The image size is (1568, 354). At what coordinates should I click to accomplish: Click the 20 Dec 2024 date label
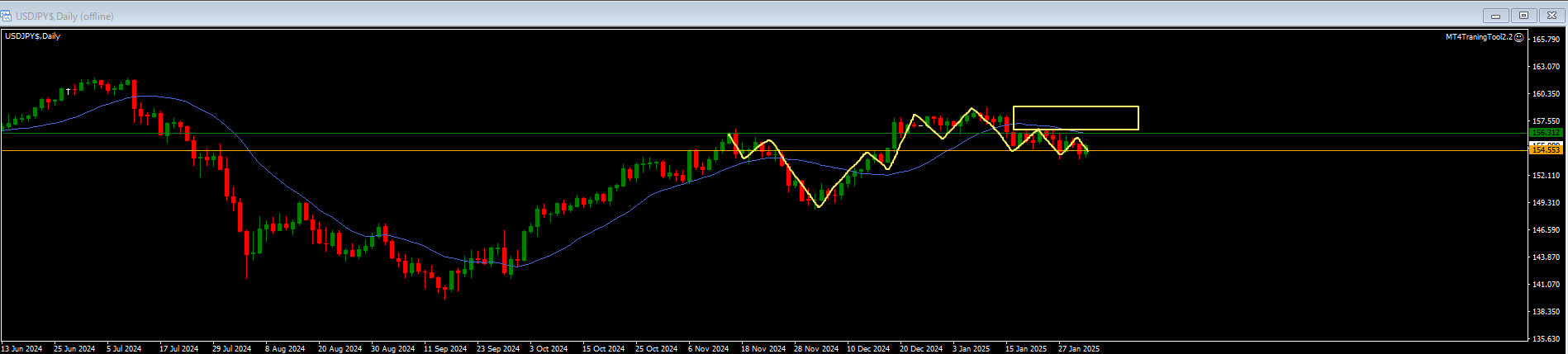tap(921, 349)
